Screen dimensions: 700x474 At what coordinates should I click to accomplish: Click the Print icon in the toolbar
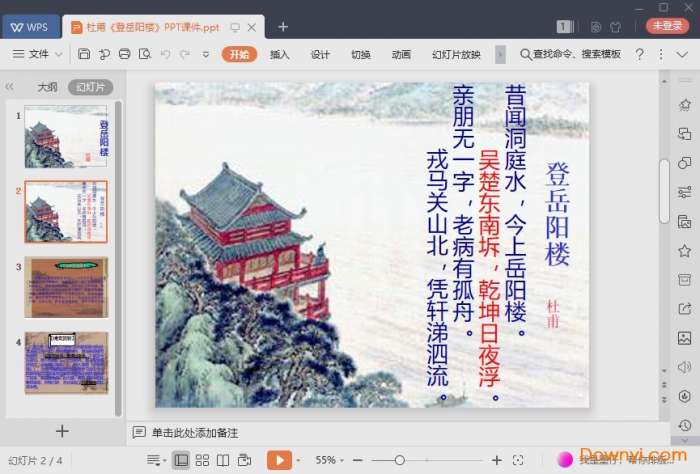[x=124, y=54]
